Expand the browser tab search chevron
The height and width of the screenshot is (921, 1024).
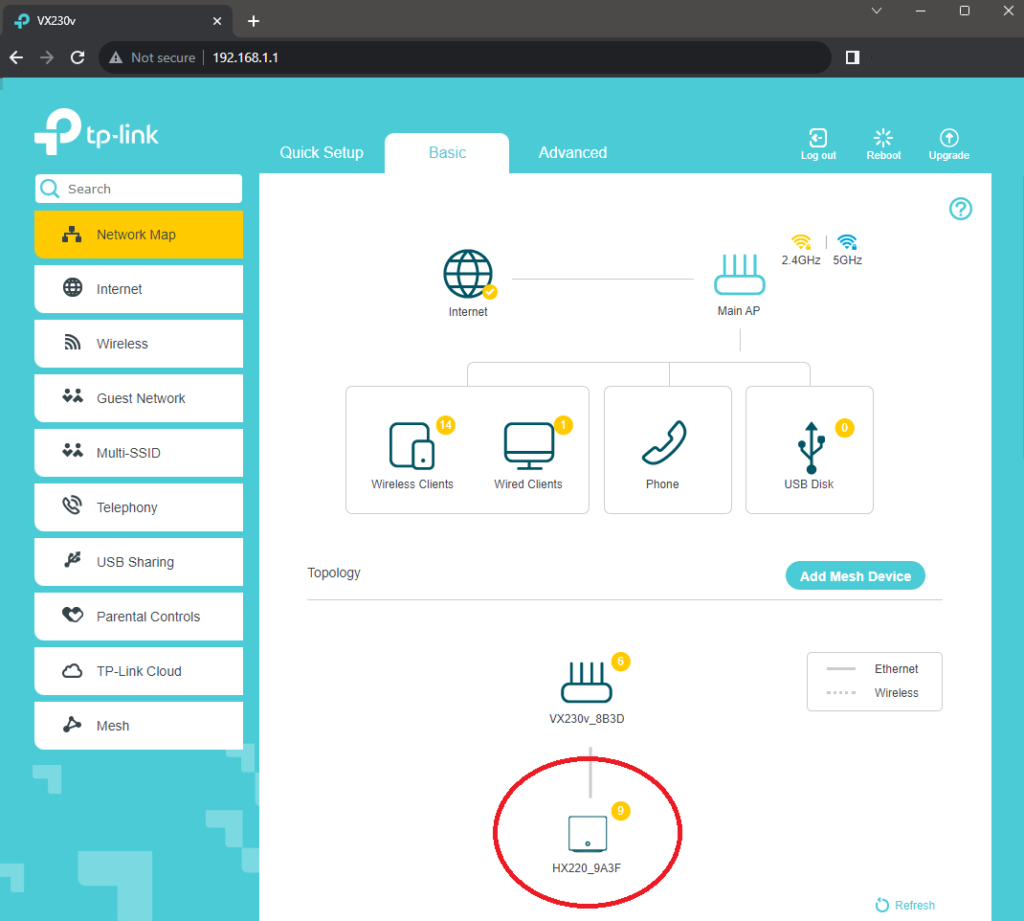(876, 11)
